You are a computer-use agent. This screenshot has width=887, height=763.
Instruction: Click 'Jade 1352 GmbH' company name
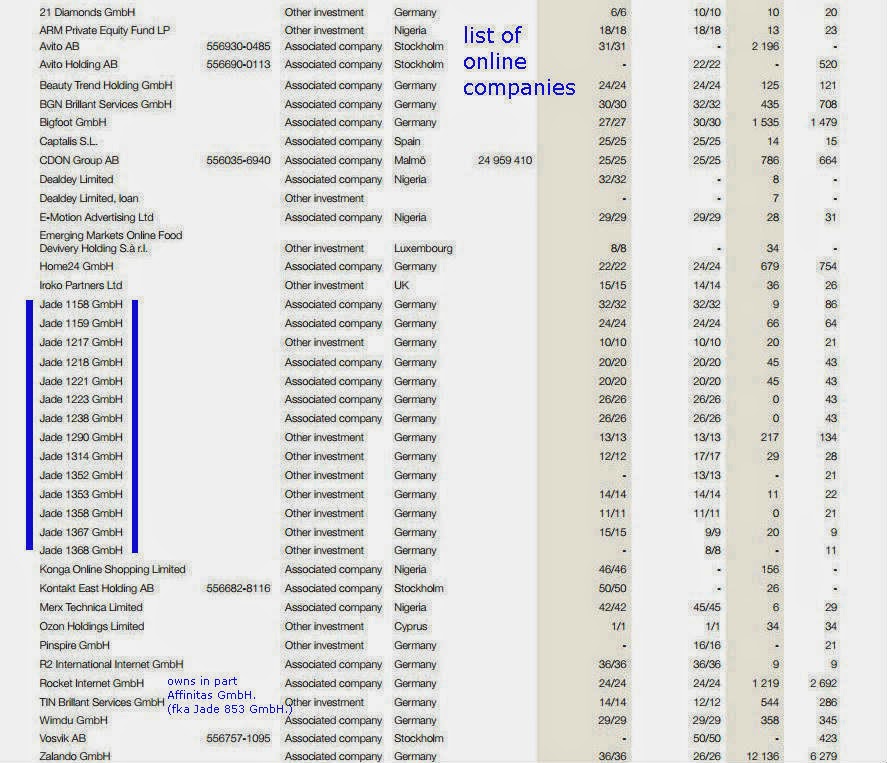tap(81, 476)
